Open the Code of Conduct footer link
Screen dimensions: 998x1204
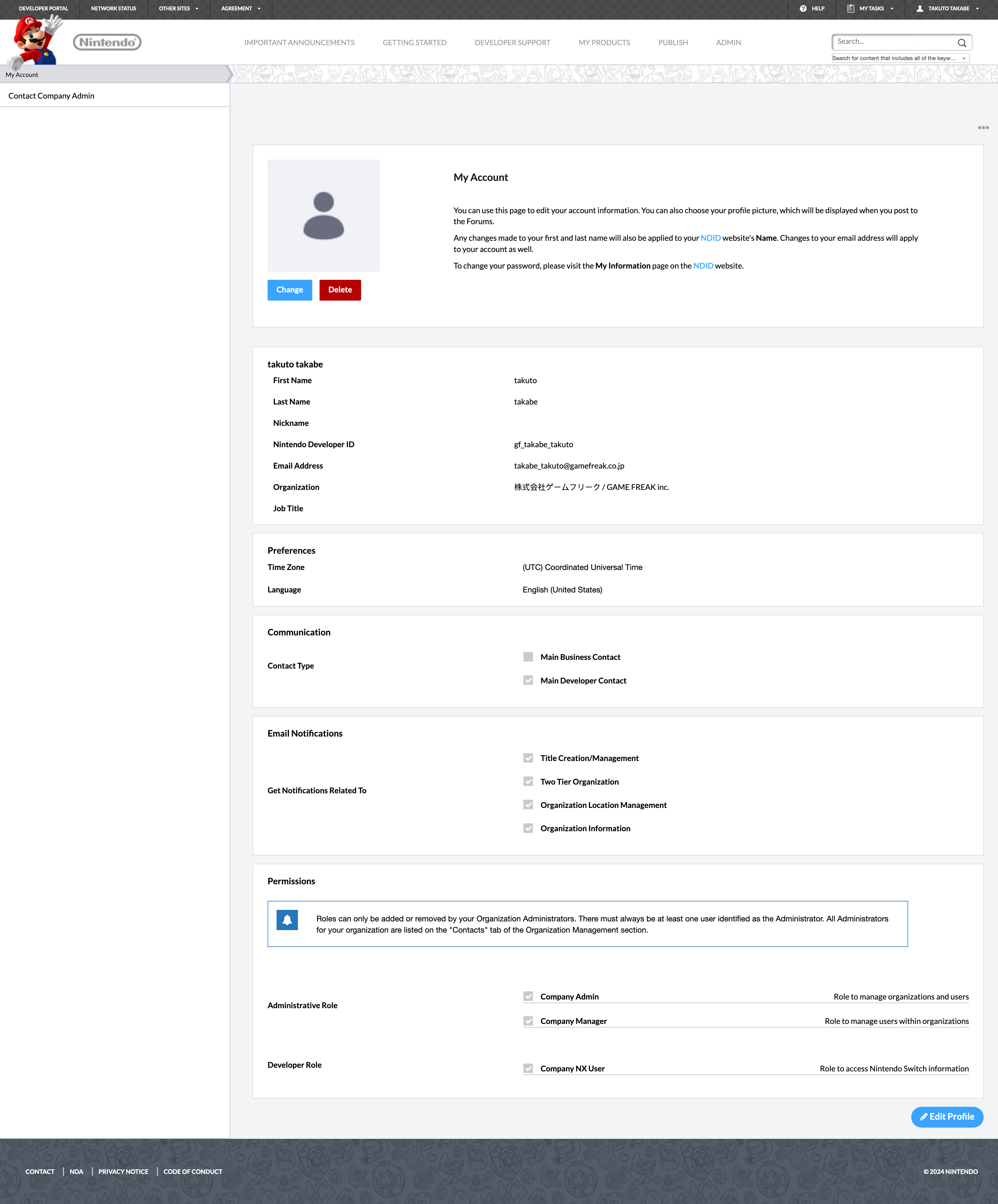(193, 1172)
